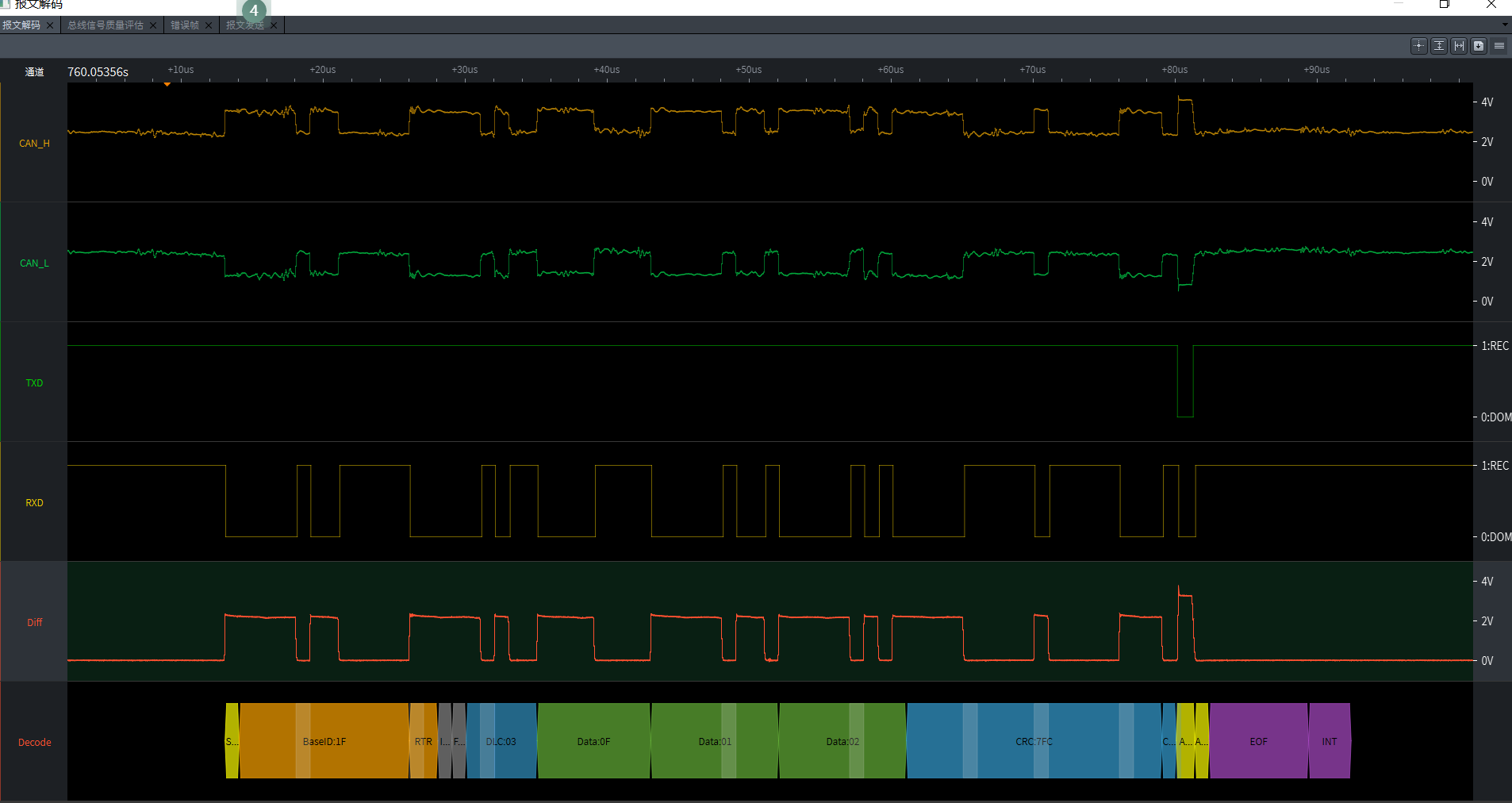This screenshot has width=1512, height=803.
Task: Activate the crosshair cursor tool
Action: (1419, 46)
